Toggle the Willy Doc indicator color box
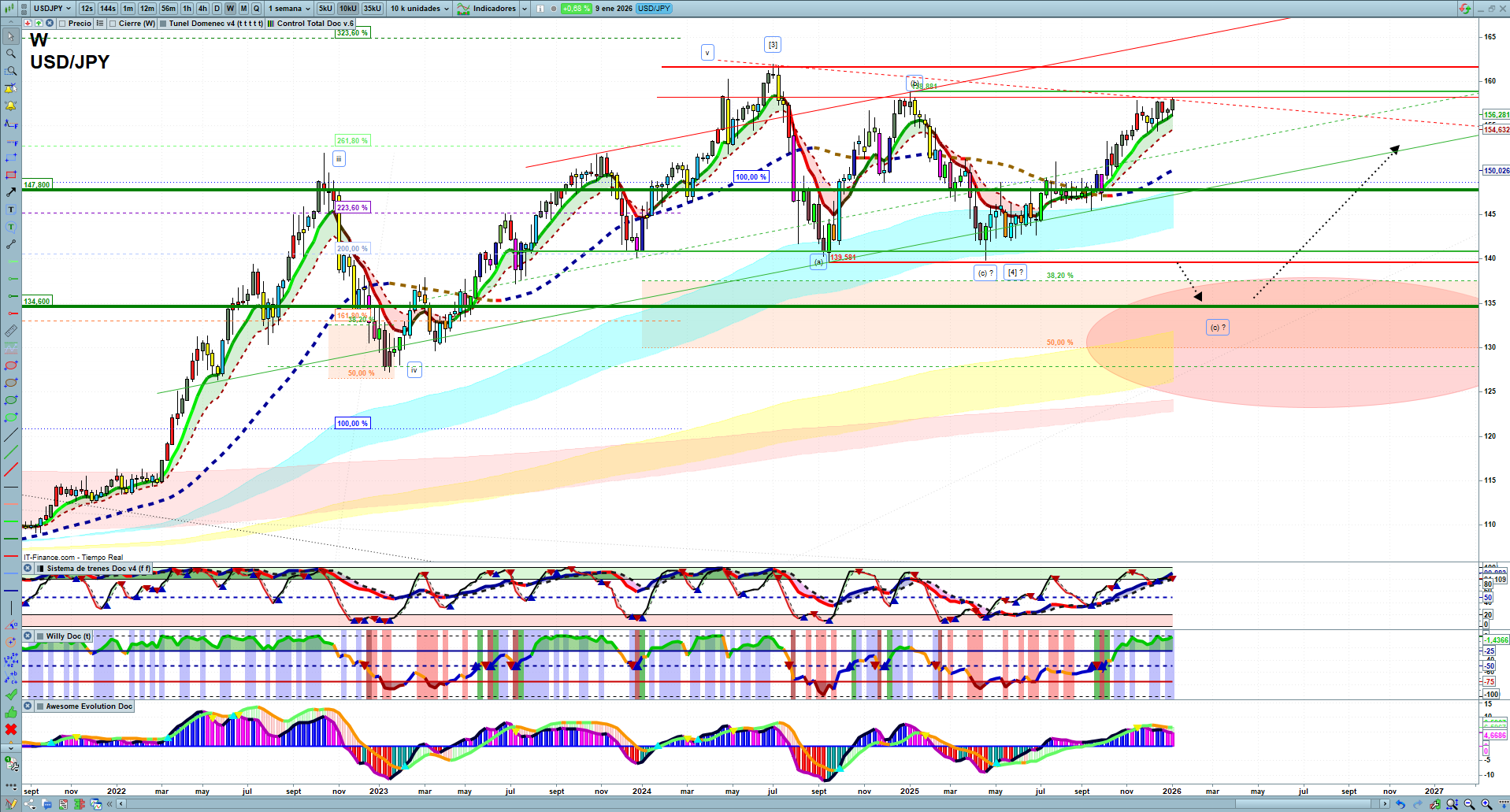The image size is (1510, 812). point(40,636)
